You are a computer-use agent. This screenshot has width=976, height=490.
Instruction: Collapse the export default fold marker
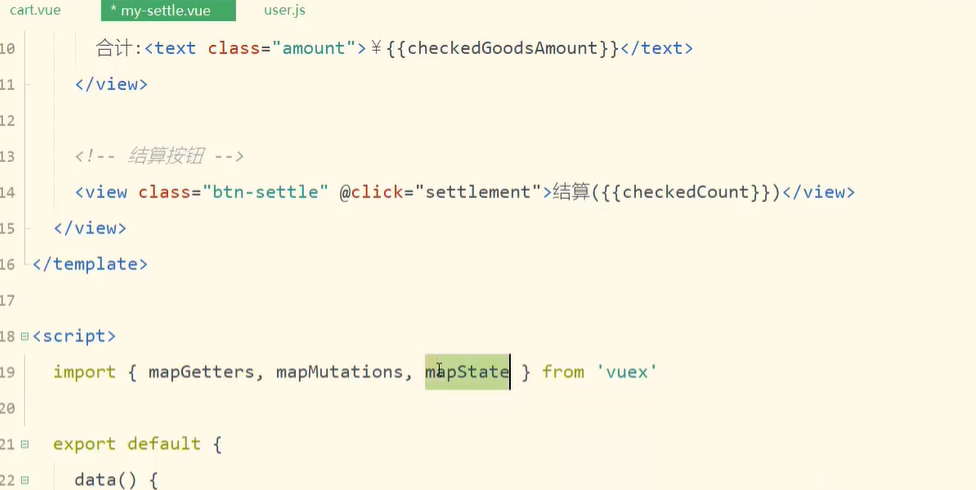click(x=24, y=444)
